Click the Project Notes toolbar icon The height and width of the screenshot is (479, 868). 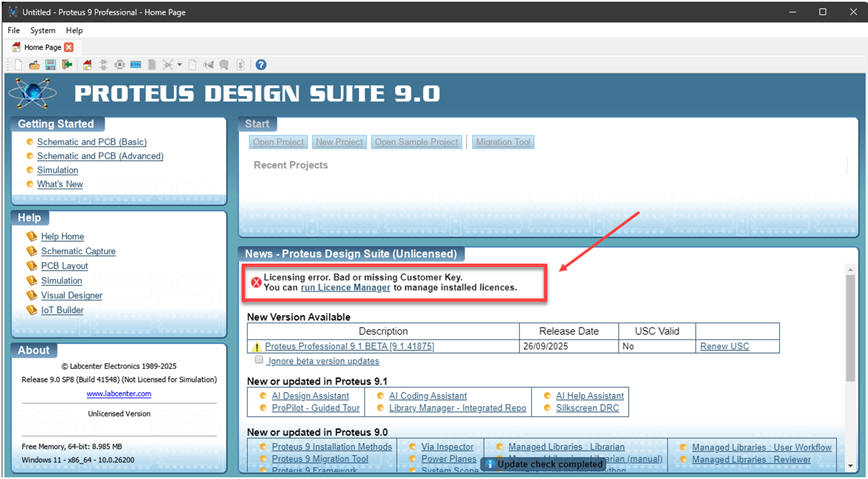click(x=224, y=65)
